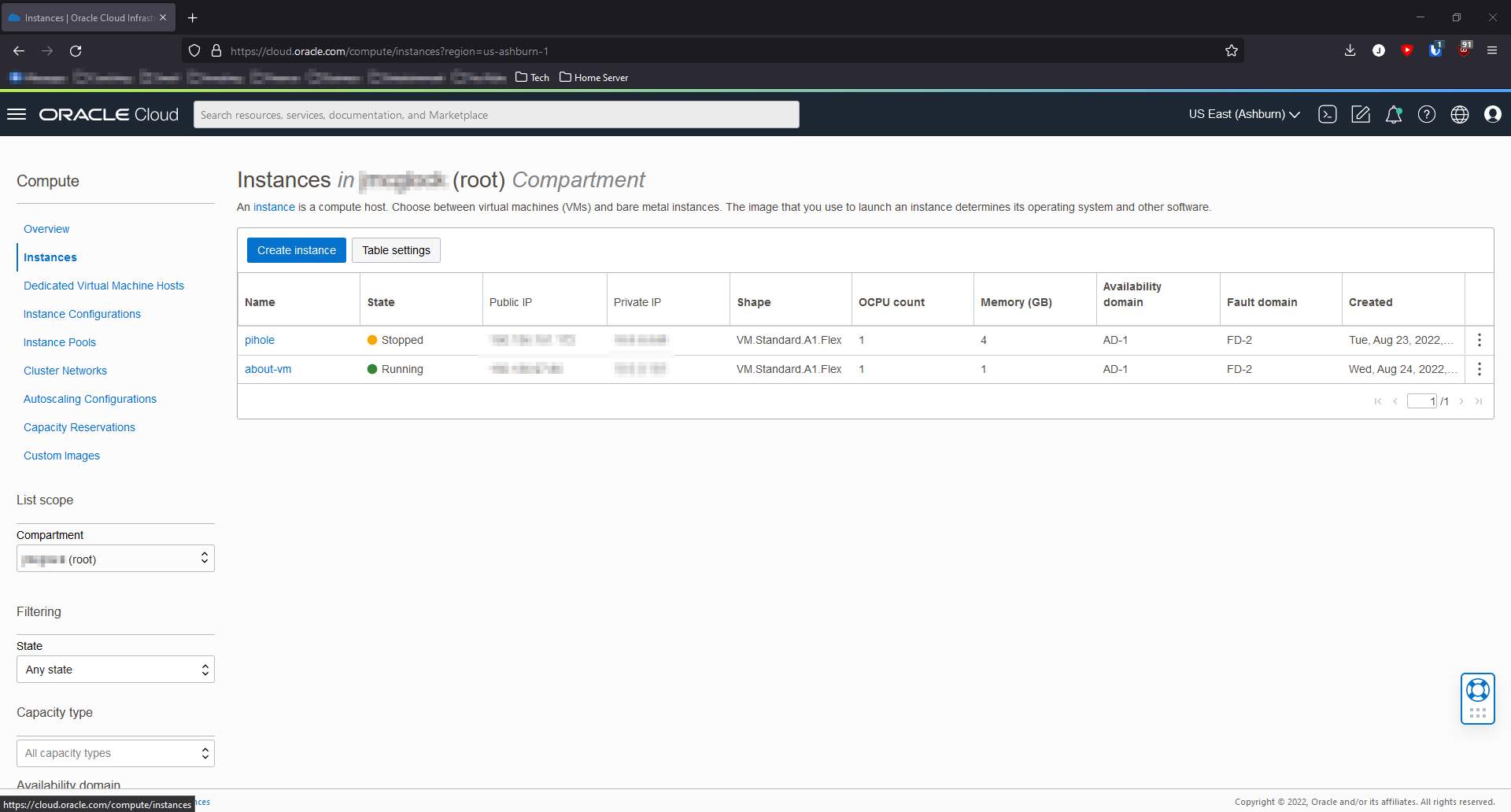Open the Tech bookmarks folder

pos(532,77)
